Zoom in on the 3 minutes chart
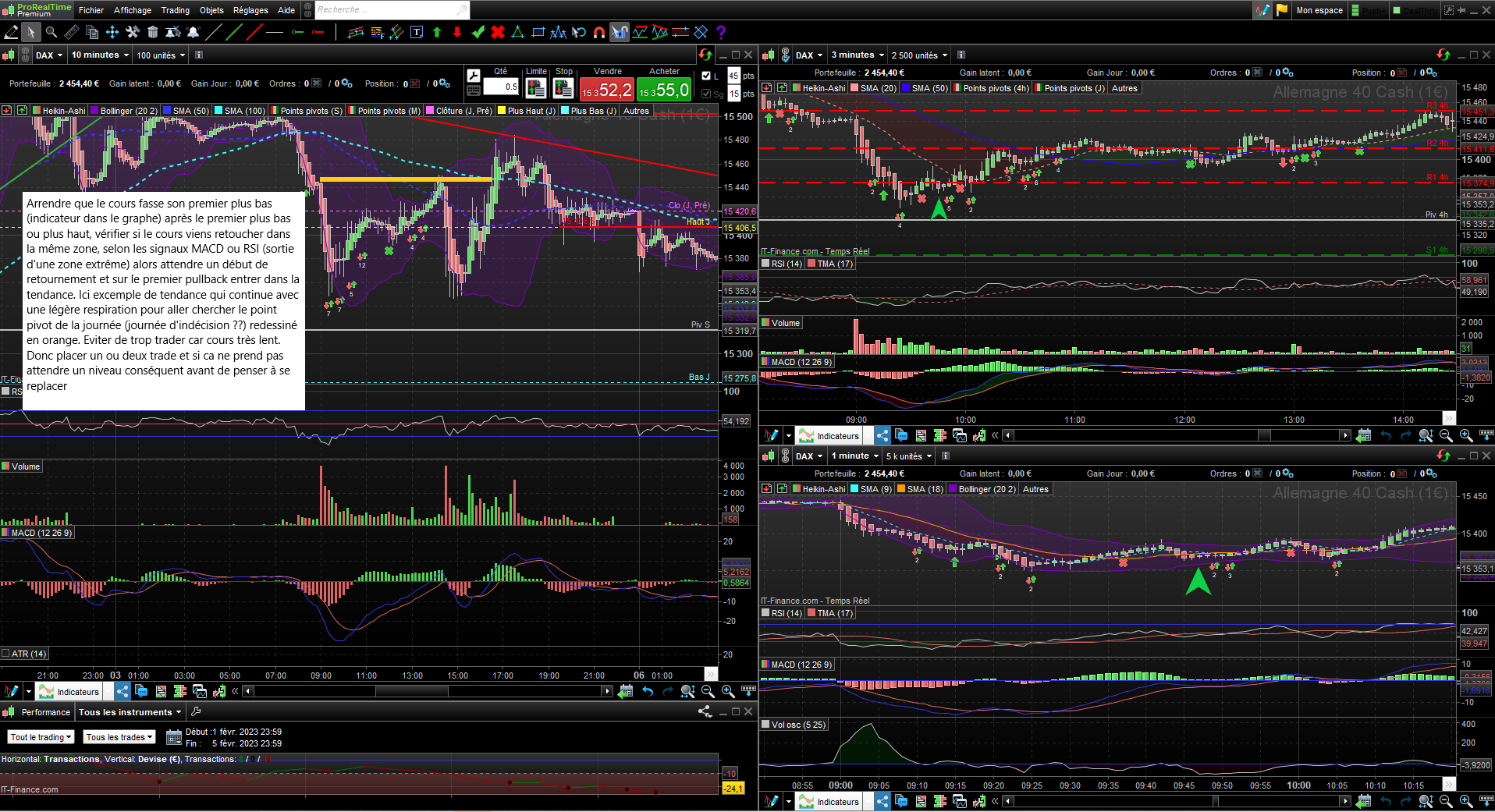The height and width of the screenshot is (812, 1495). [x=1466, y=435]
